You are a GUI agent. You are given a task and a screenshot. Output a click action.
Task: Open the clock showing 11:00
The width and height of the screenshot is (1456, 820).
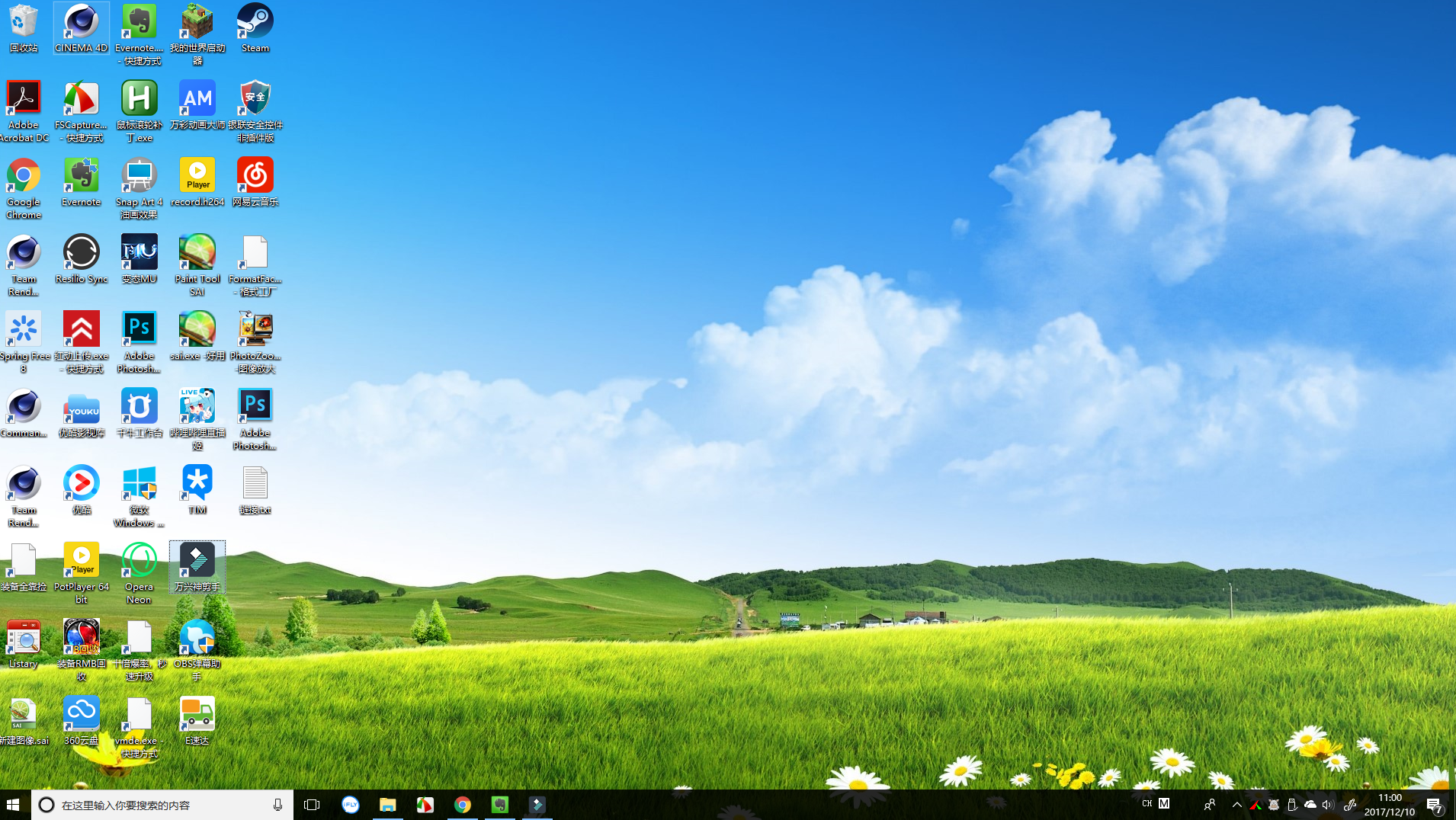pyautogui.click(x=1390, y=805)
